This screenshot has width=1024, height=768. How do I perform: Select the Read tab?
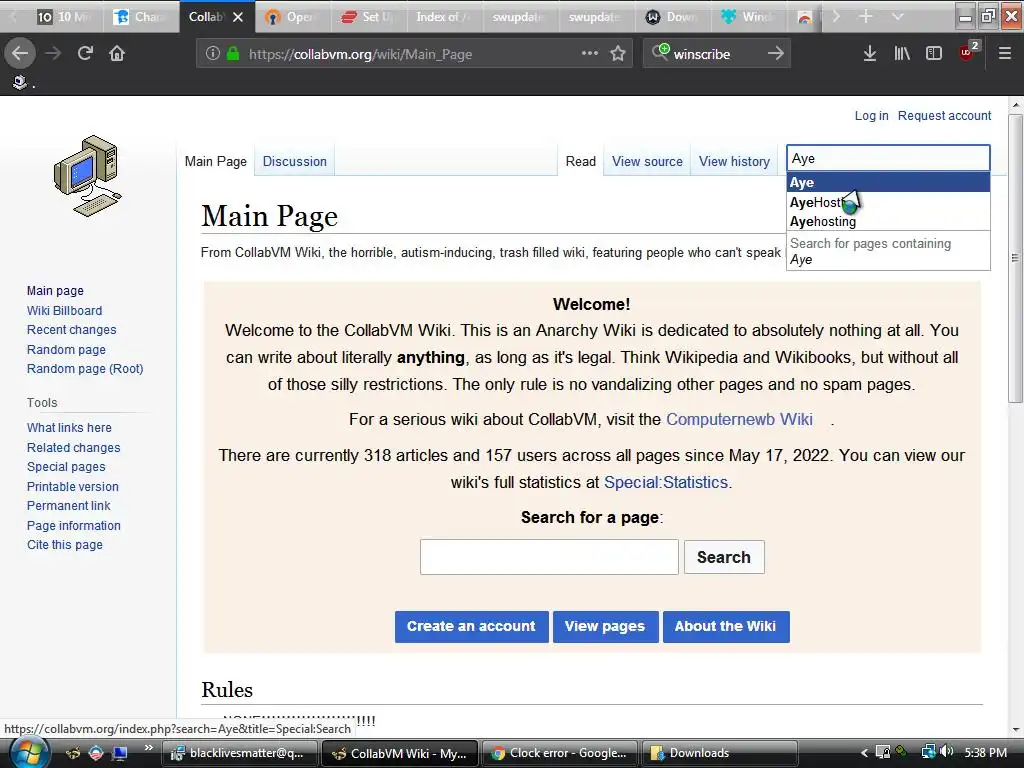pos(581,161)
